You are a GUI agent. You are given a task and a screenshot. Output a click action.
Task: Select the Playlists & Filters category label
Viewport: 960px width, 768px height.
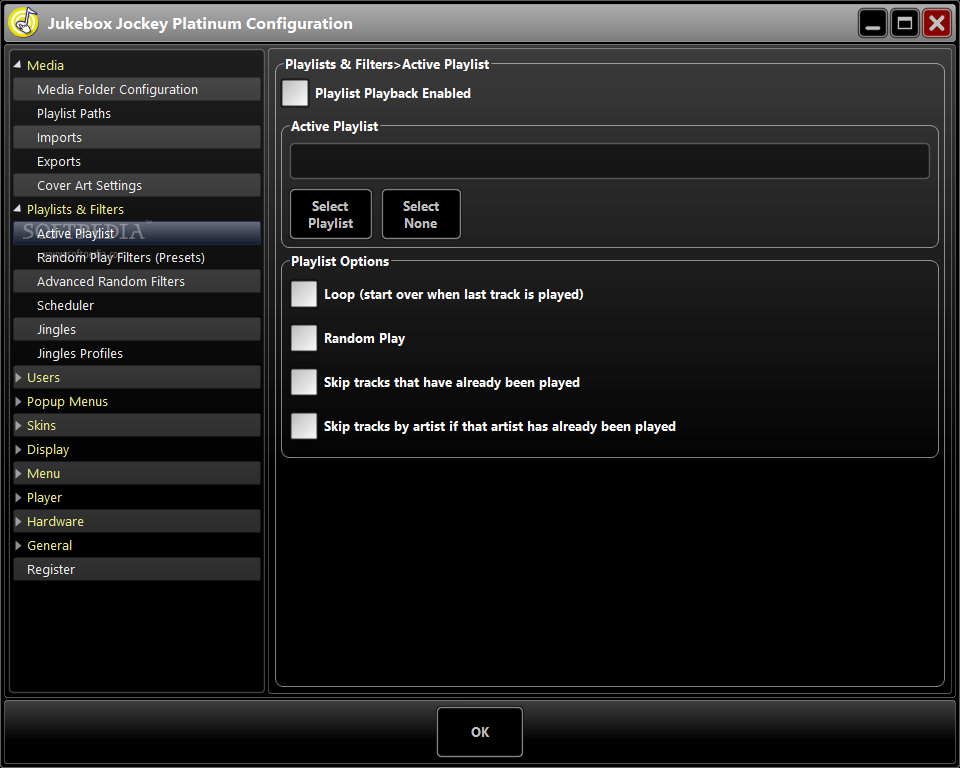click(75, 209)
